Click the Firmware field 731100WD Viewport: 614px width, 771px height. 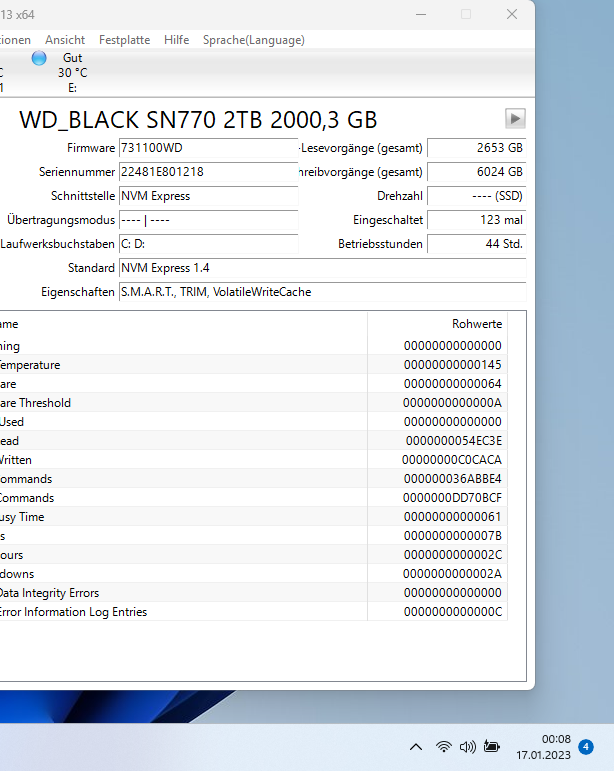click(x=208, y=148)
